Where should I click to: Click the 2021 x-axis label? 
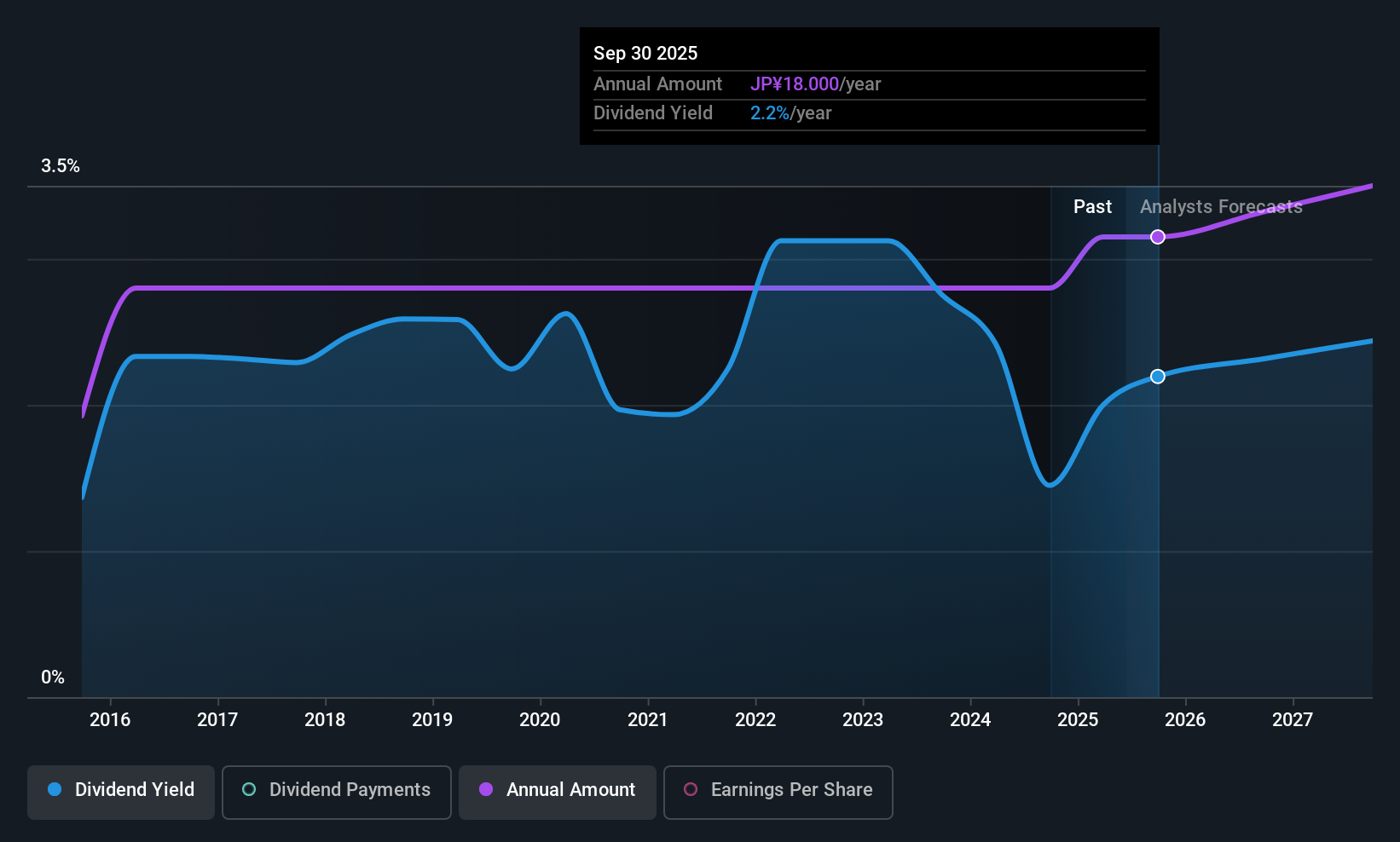pyautogui.click(x=648, y=720)
